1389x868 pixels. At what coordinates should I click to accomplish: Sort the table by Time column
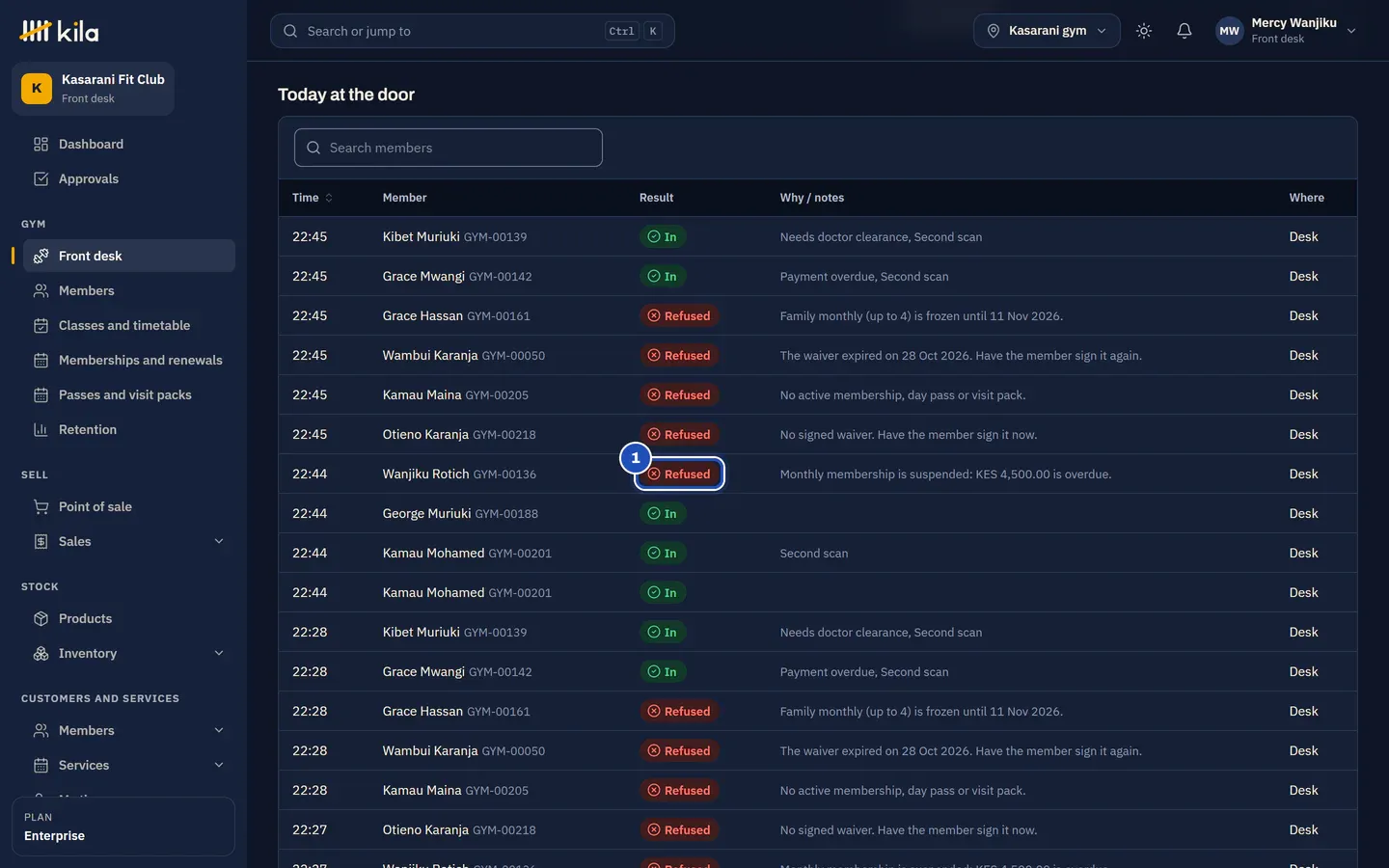point(313,198)
